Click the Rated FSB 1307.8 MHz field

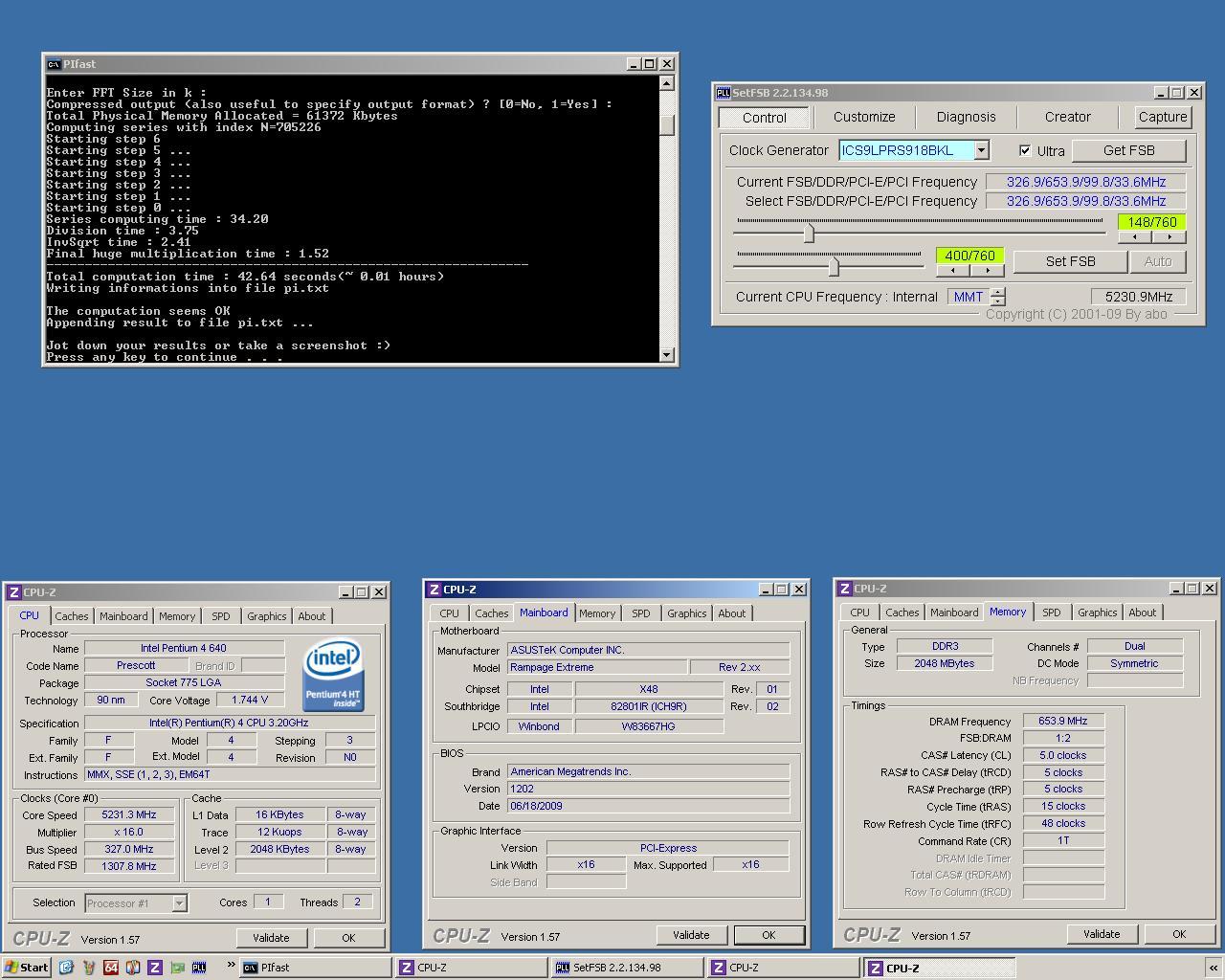[x=129, y=866]
